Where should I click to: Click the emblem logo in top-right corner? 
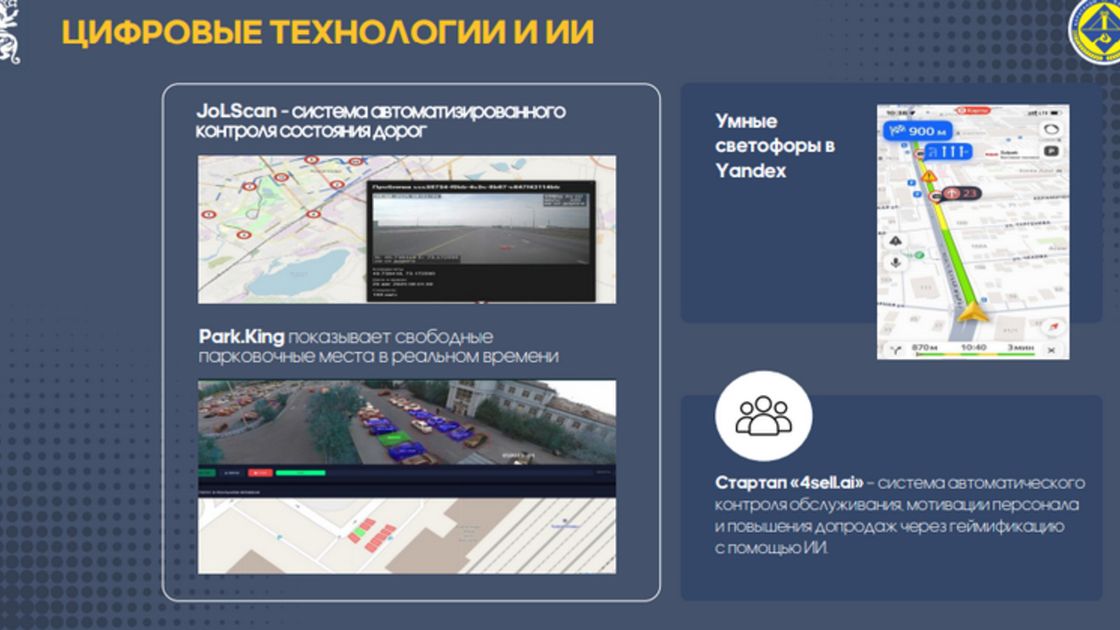(x=1094, y=30)
